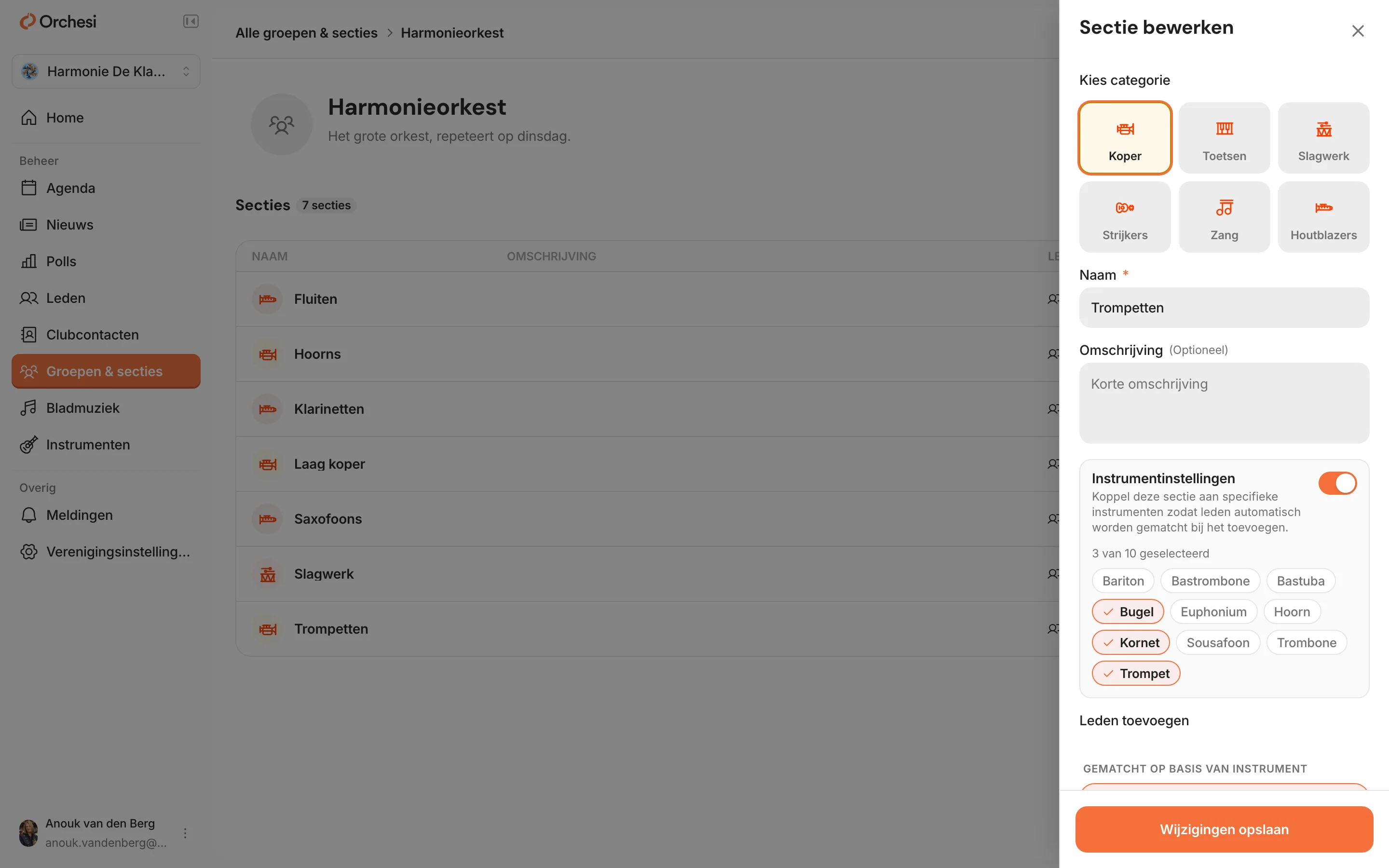The width and height of the screenshot is (1389, 868).
Task: Click the Fluiten section icon
Action: (x=267, y=299)
